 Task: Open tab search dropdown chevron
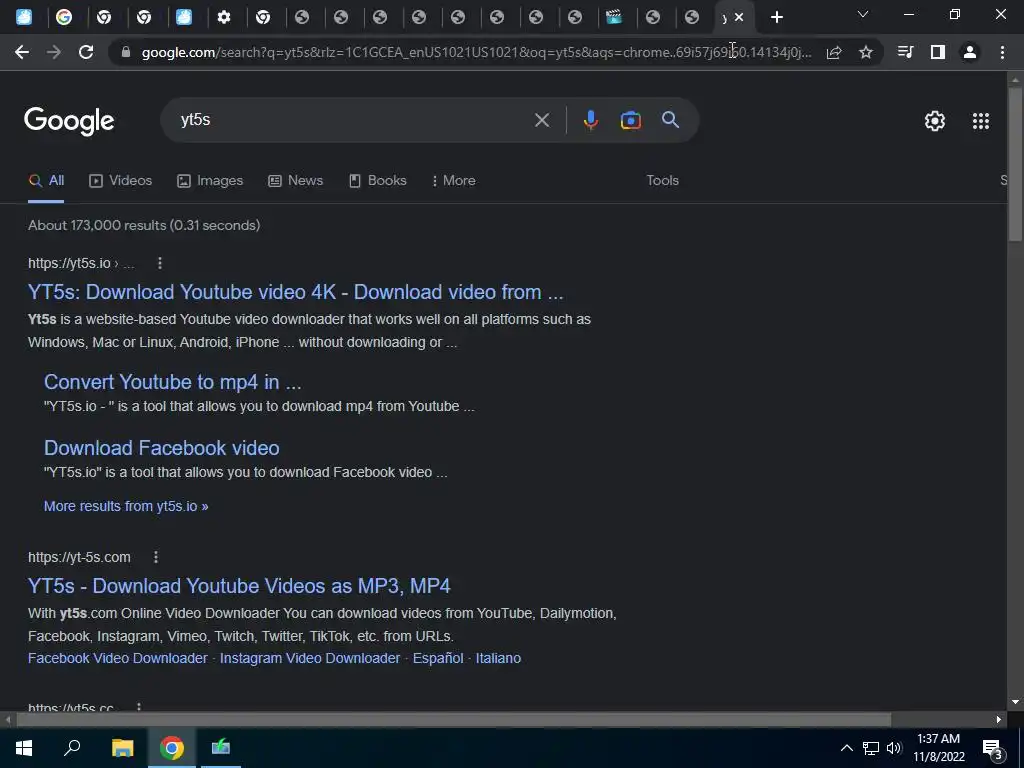tap(863, 14)
